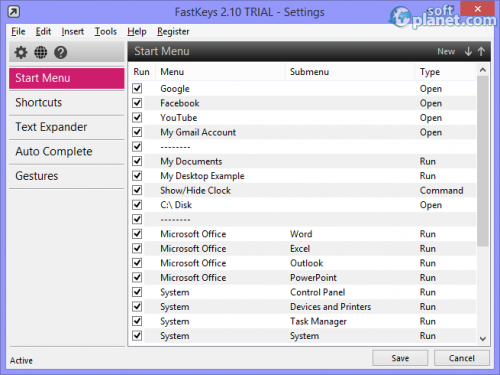
Task: Open the Auto Complete section
Action: (x=67, y=152)
